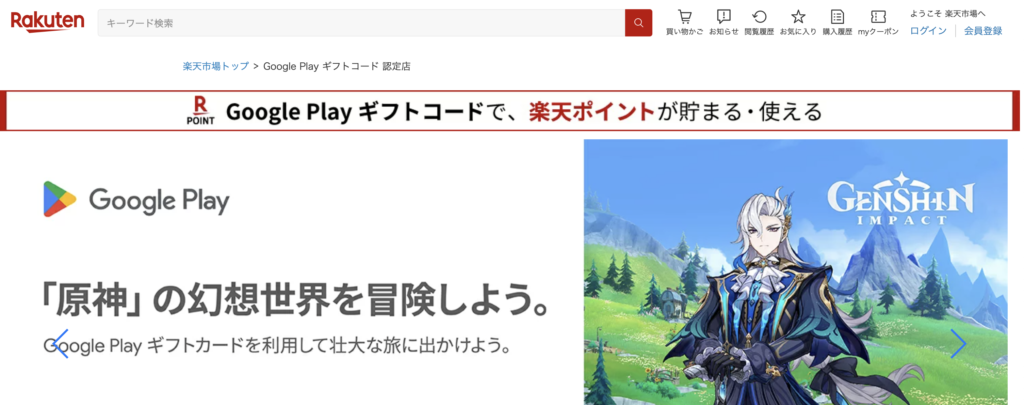Open お気に入り favorites star
This screenshot has height=405, width=1024.
[x=798, y=22]
